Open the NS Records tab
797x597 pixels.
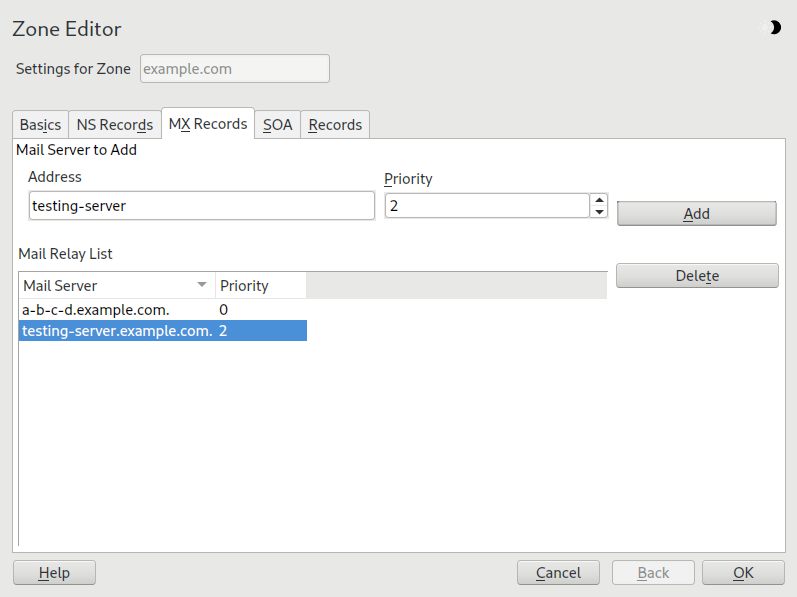(114, 125)
